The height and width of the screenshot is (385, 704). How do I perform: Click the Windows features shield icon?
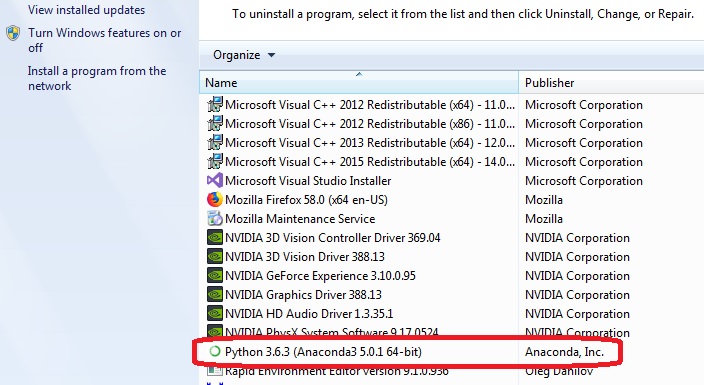[13, 33]
